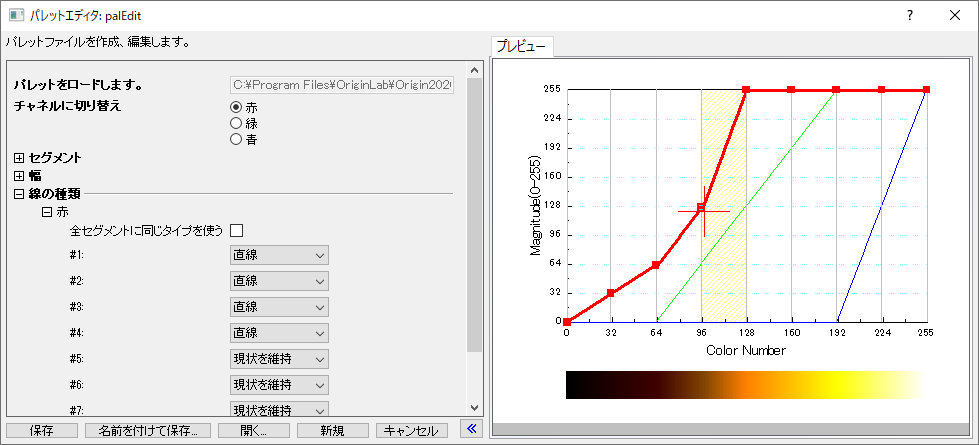This screenshot has width=979, height=445.
Task: Click the horizontal scrollbar under the preview
Action: (732, 429)
